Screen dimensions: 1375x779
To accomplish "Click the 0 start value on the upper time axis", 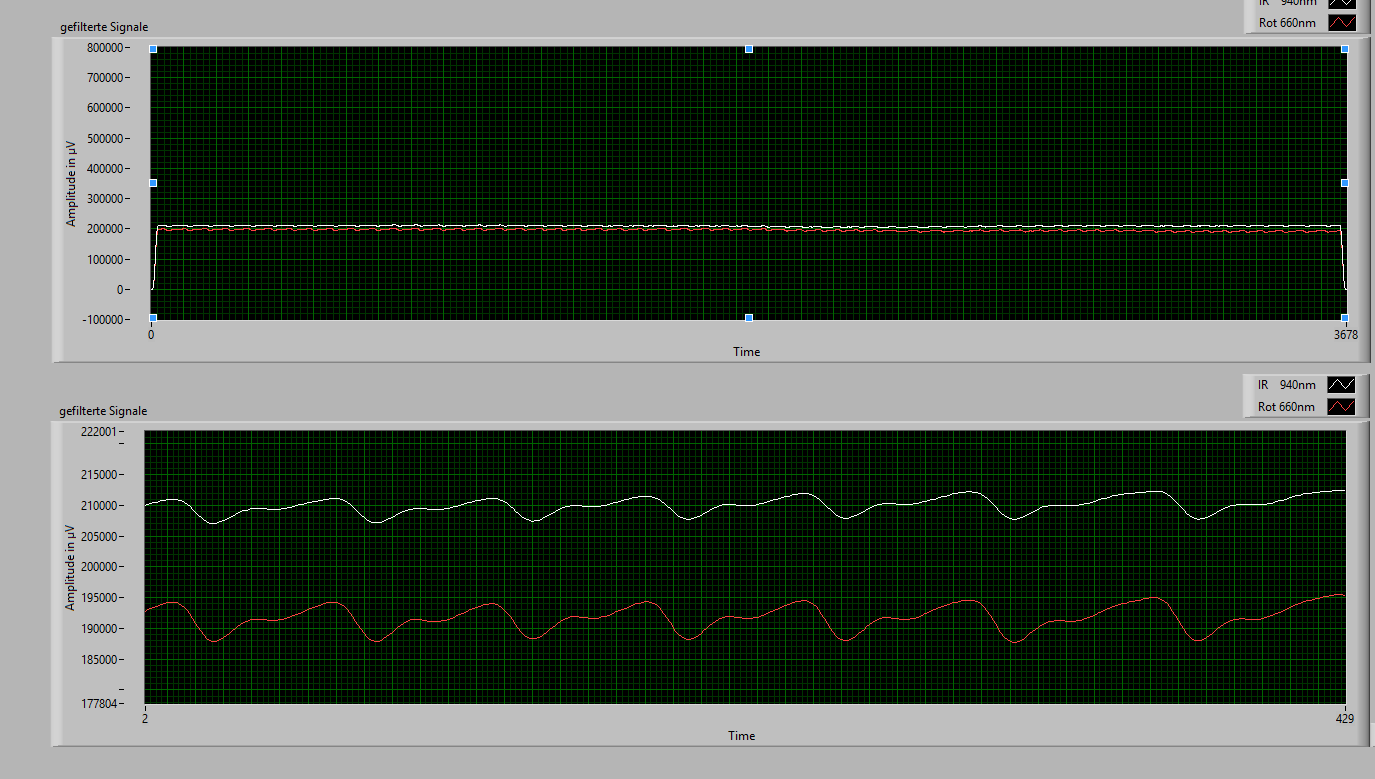I will point(151,335).
